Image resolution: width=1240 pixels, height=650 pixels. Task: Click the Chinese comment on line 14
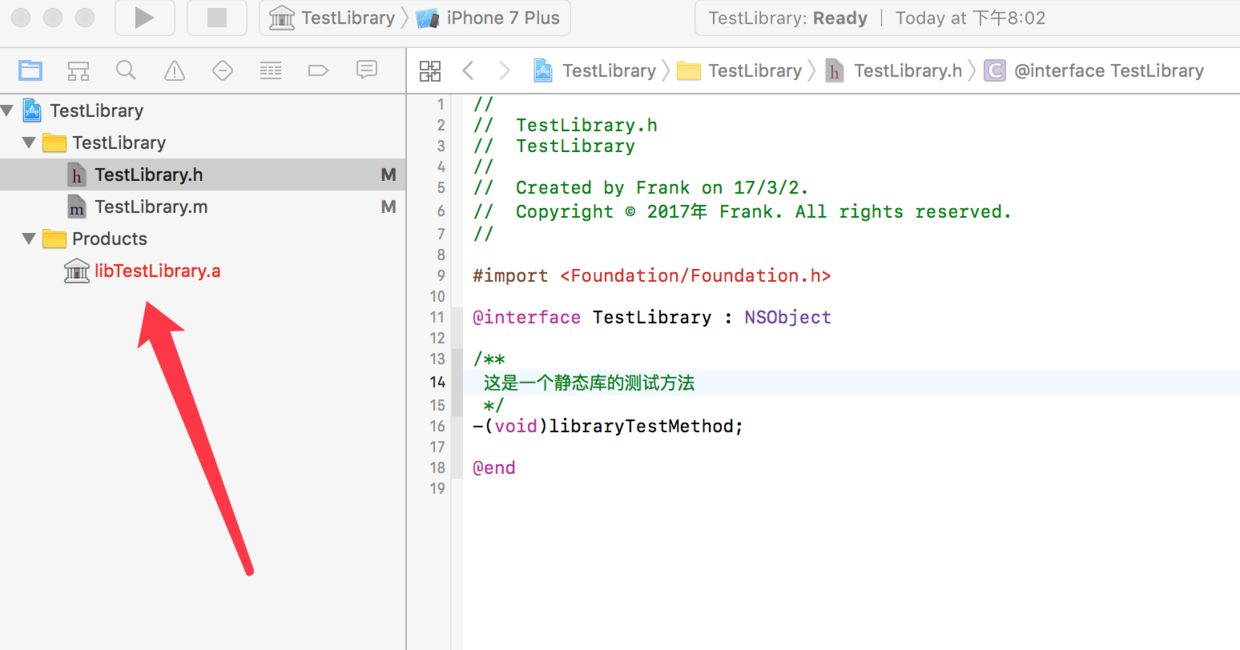coord(589,382)
